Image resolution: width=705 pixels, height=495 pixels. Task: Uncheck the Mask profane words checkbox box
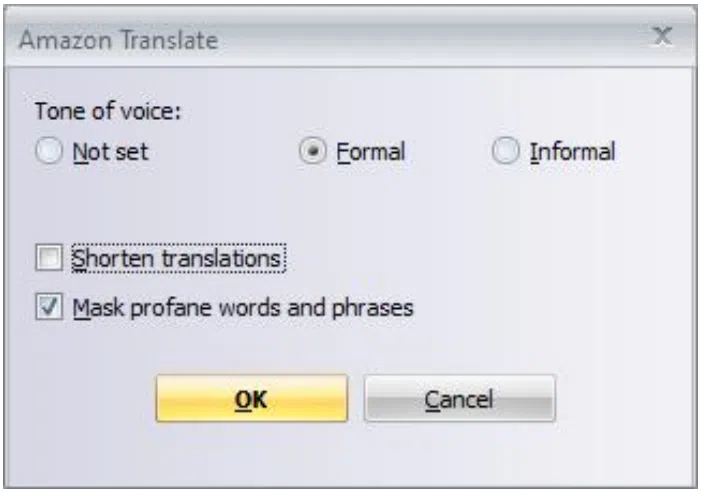[x=49, y=307]
